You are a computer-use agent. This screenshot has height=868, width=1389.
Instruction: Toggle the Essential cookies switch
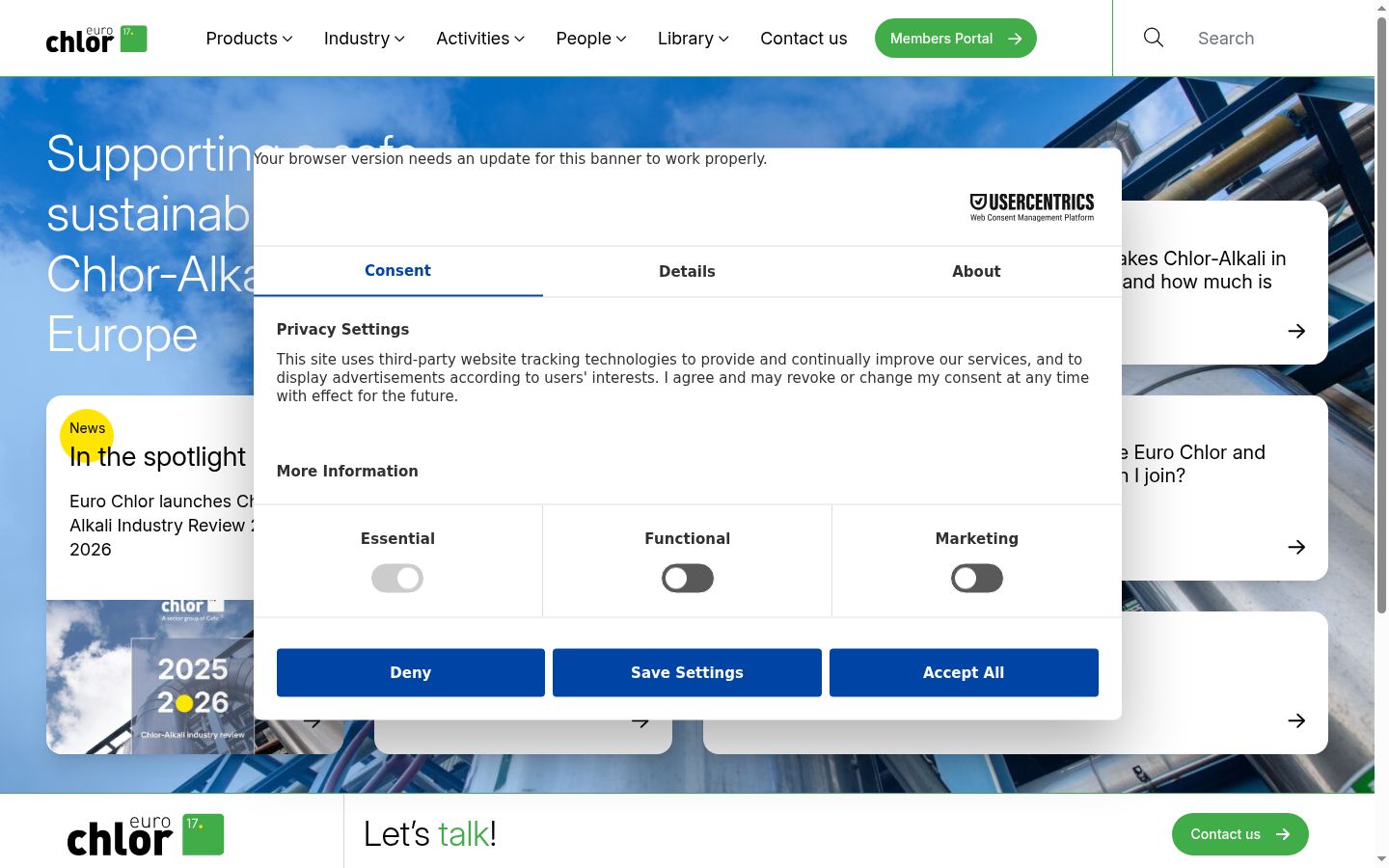click(397, 579)
